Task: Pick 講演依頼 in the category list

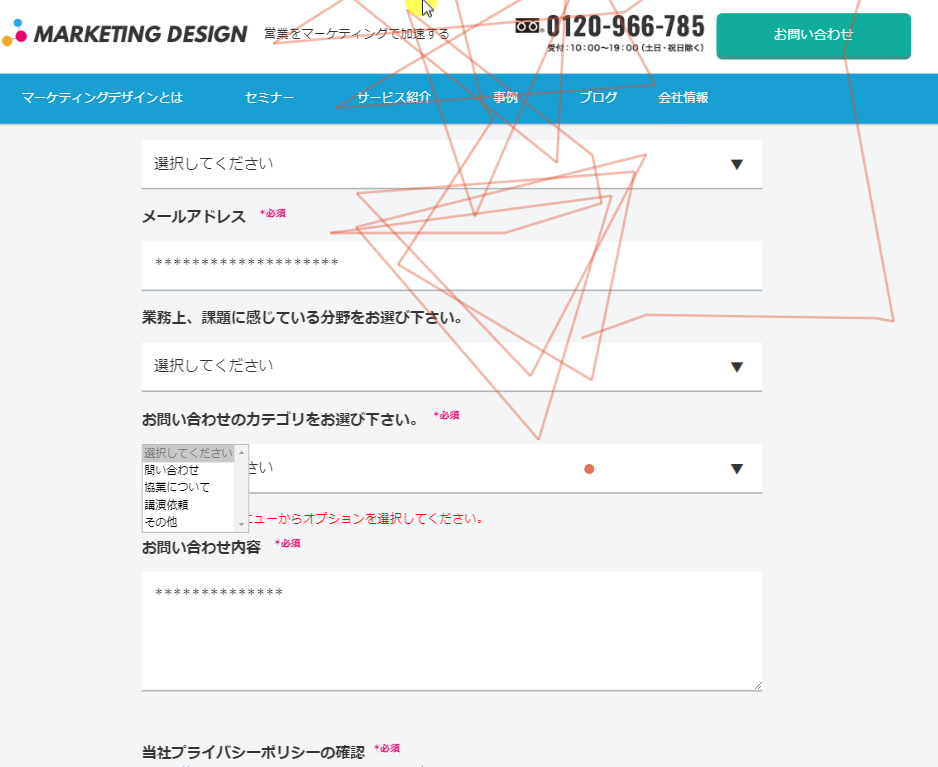Action: [166, 504]
